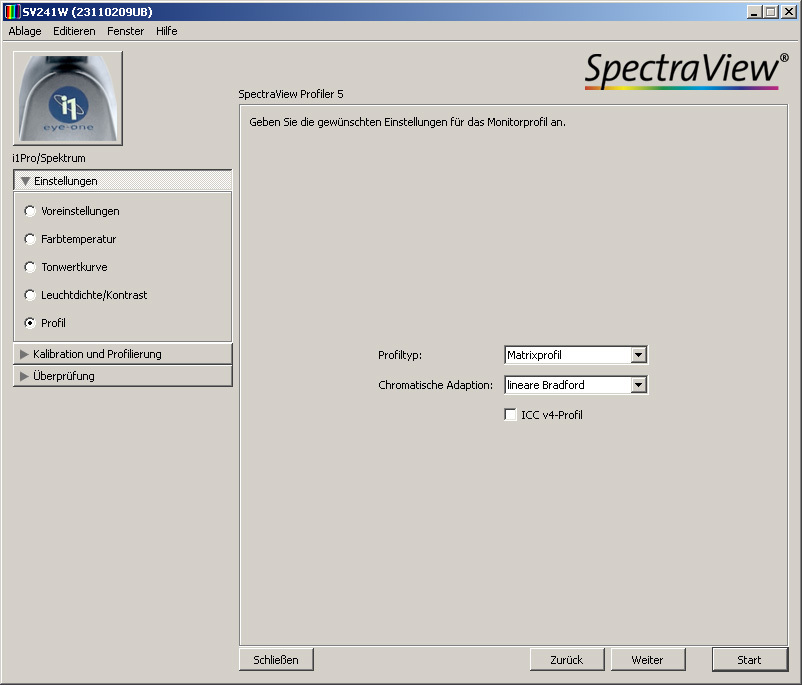802x685 pixels.
Task: Open the Profiltyp dropdown
Action: click(576, 355)
